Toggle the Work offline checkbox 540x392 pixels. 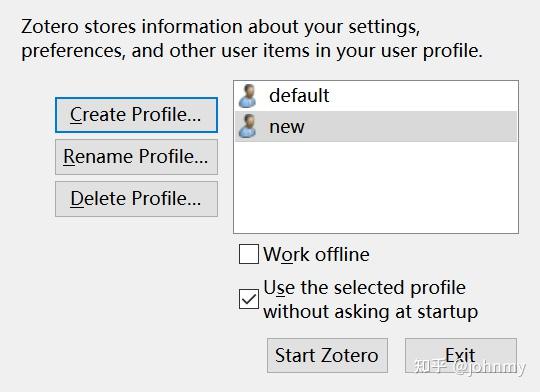(249, 254)
